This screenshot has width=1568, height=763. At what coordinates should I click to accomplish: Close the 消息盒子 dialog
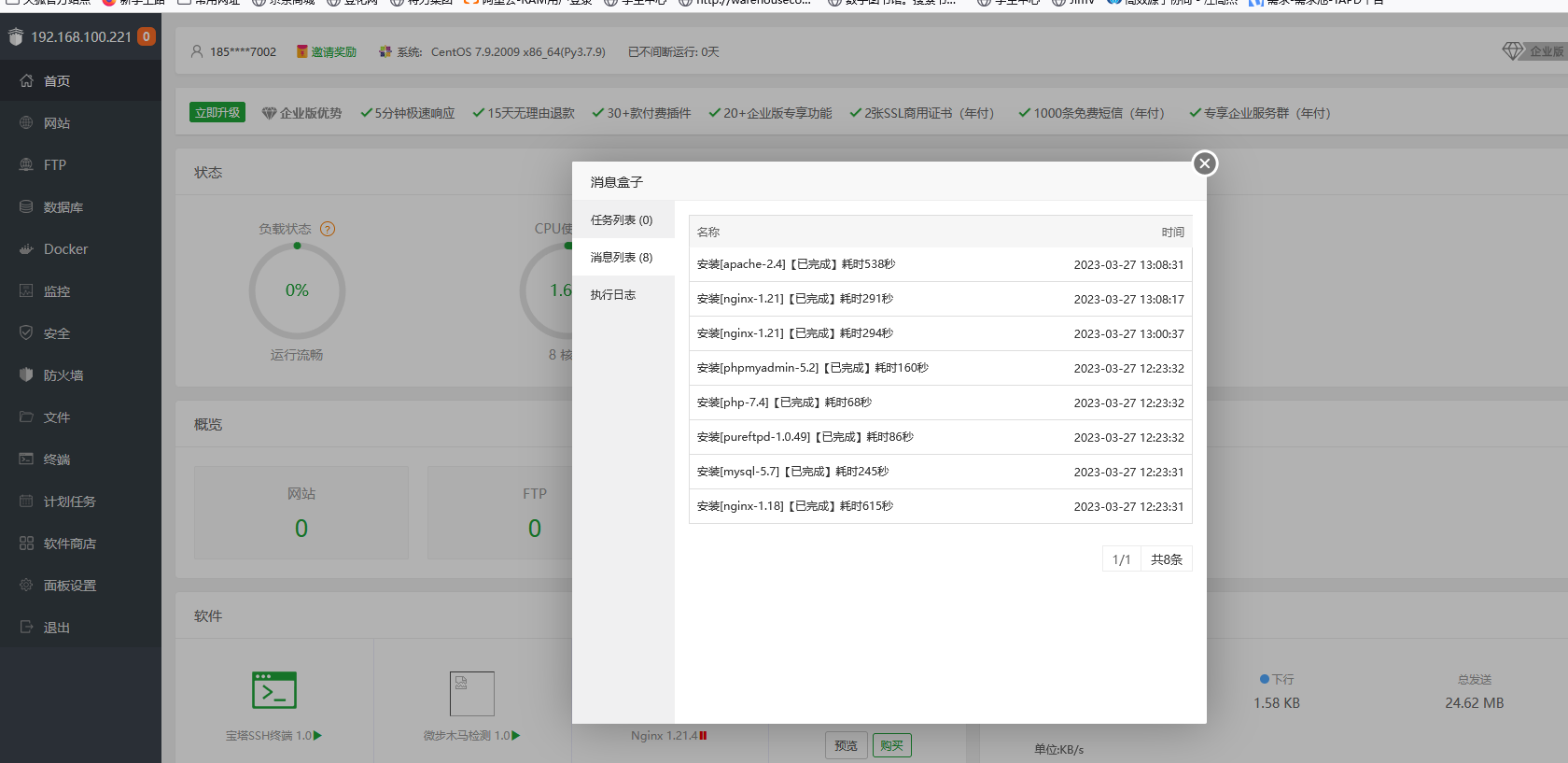tap(1205, 163)
